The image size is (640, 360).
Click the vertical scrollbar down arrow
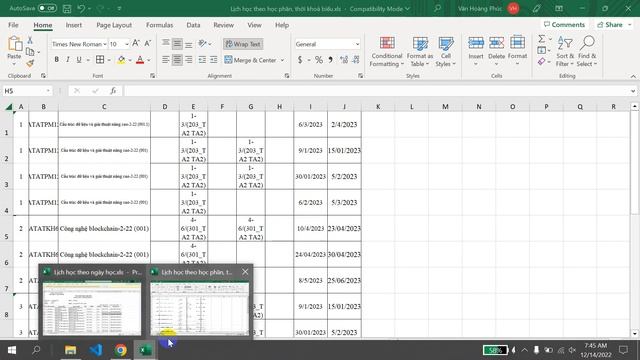(635, 333)
